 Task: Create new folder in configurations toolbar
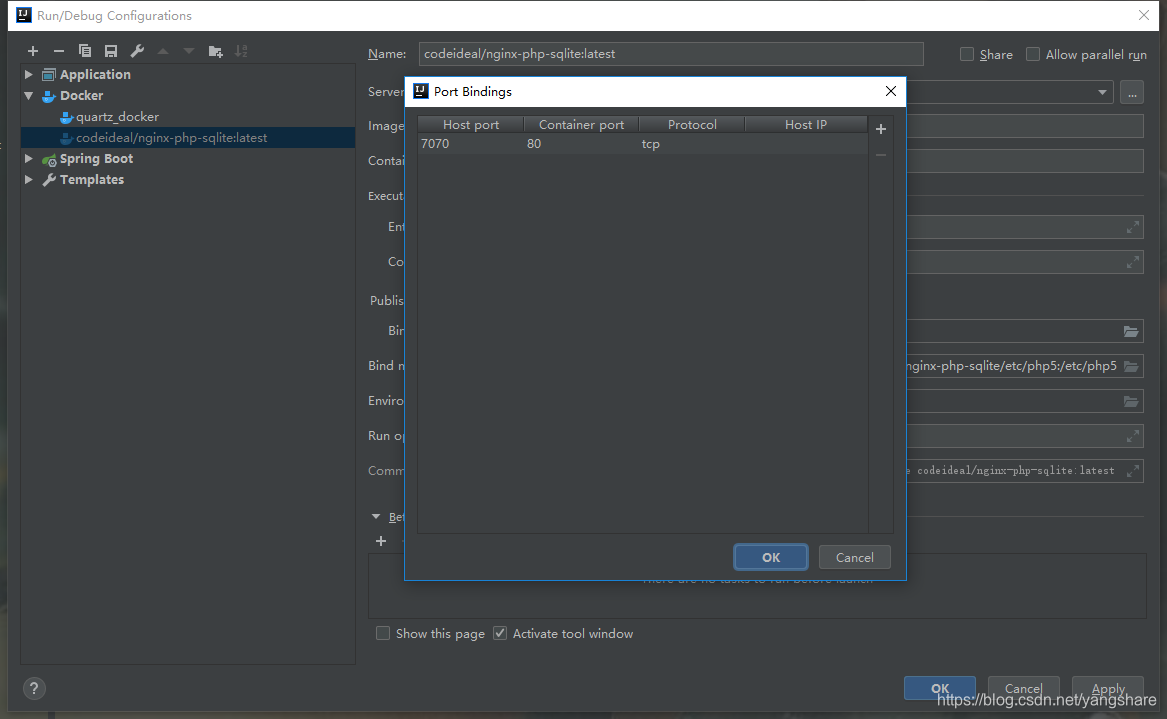click(215, 51)
